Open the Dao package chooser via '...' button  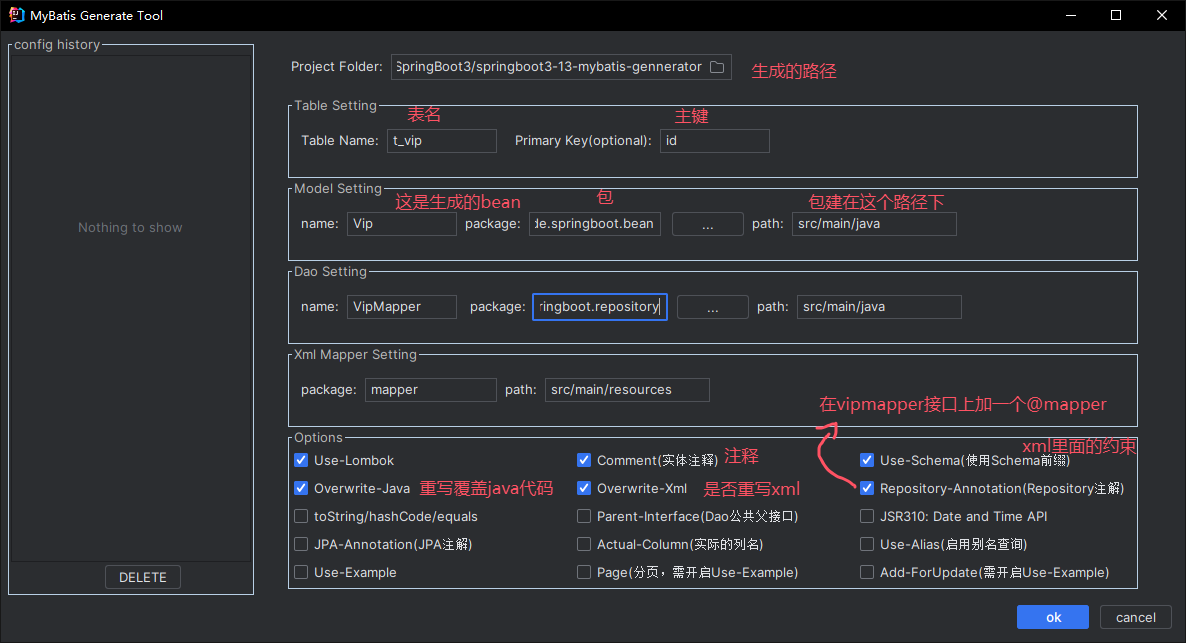click(712, 306)
